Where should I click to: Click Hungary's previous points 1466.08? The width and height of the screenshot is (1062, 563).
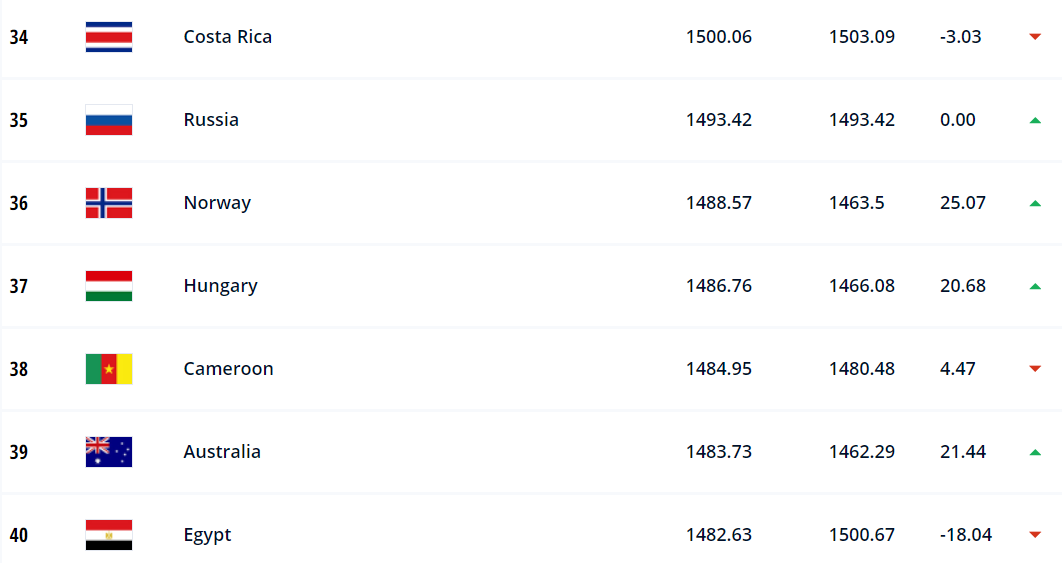click(862, 286)
